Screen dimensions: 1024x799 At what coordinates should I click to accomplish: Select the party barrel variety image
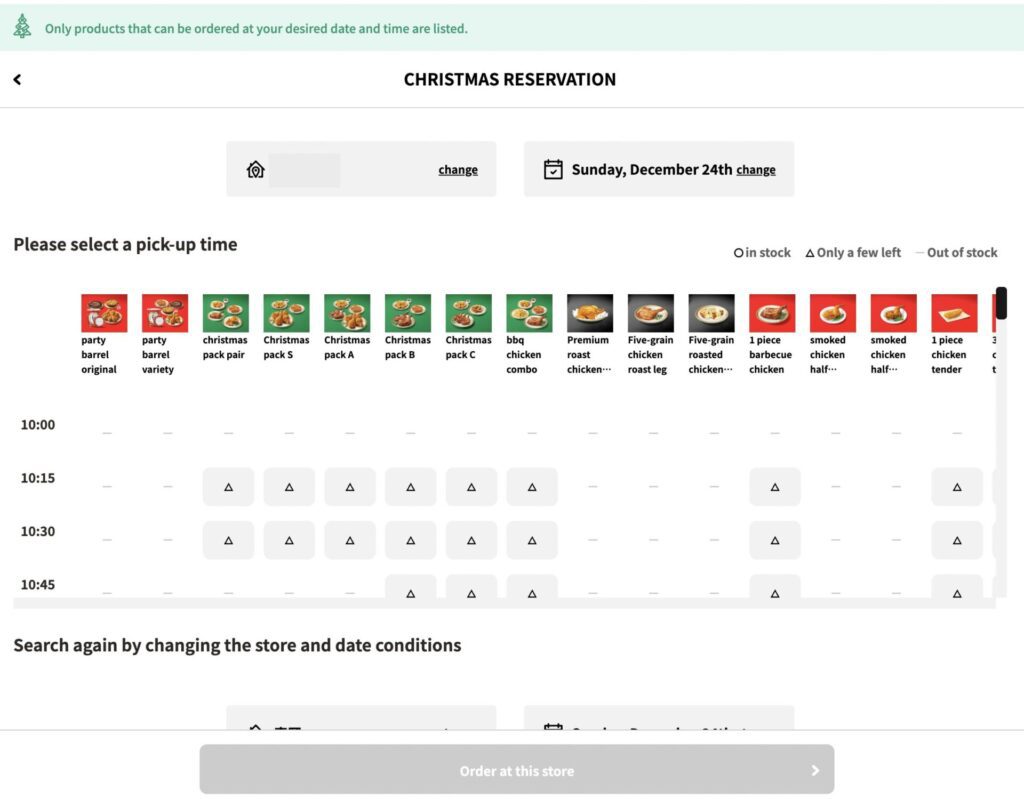tap(165, 313)
